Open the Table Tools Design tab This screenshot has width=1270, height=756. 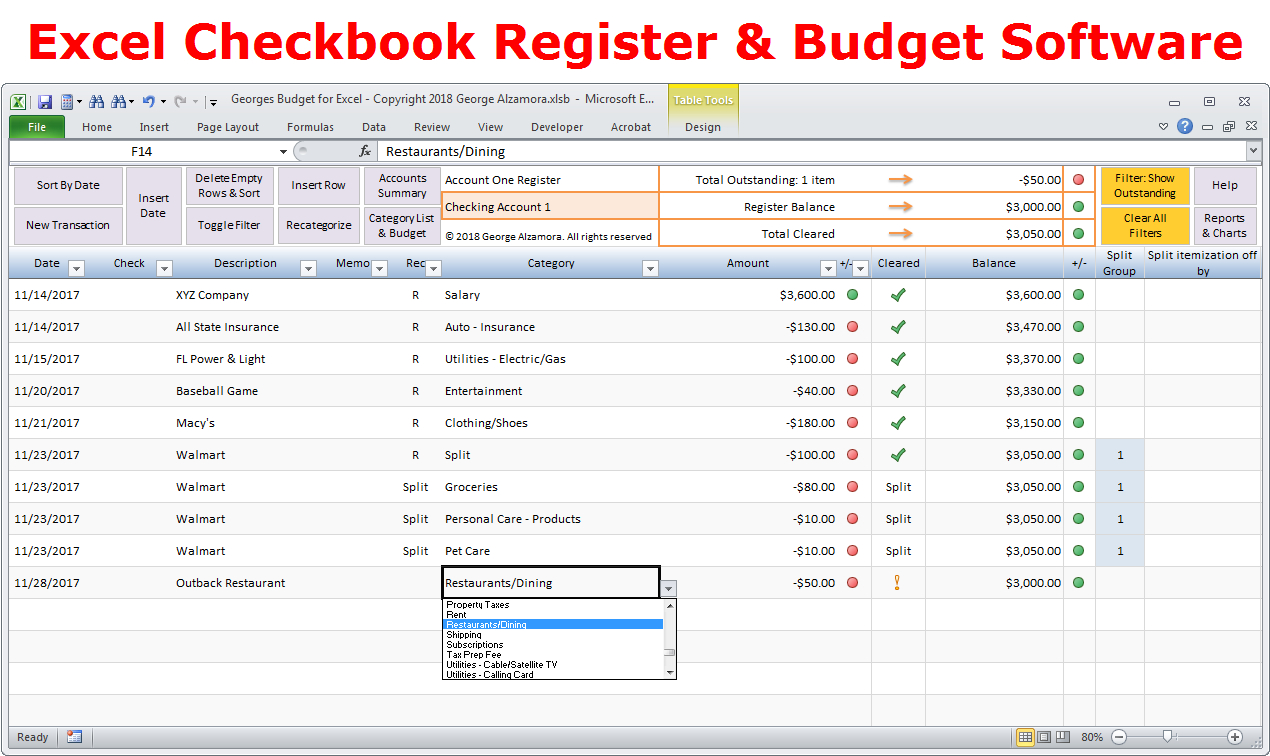pos(703,127)
